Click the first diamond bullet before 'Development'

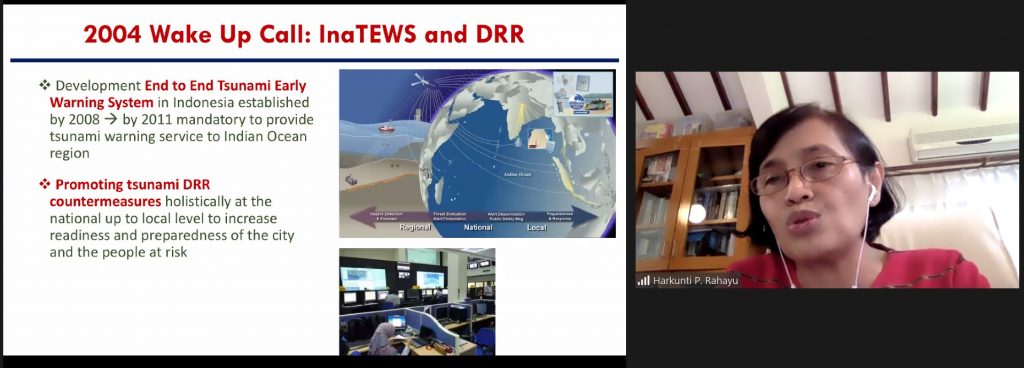pyautogui.click(x=44, y=85)
